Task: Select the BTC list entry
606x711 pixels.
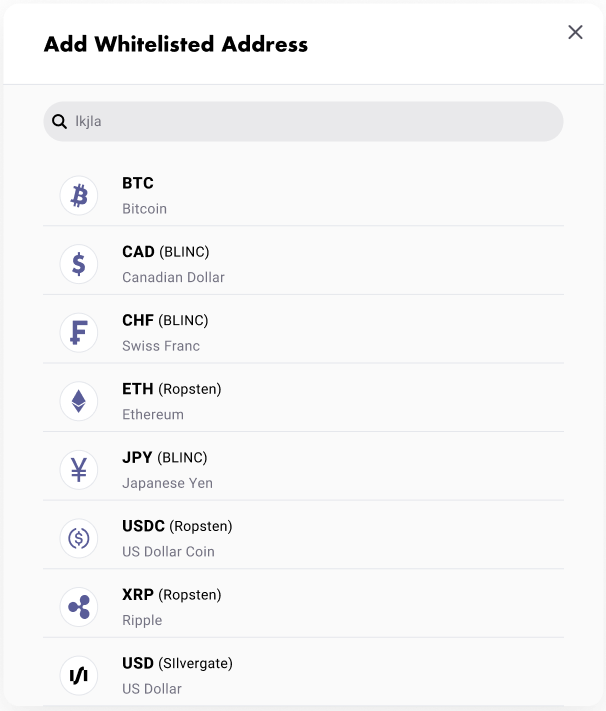Action: [303, 195]
